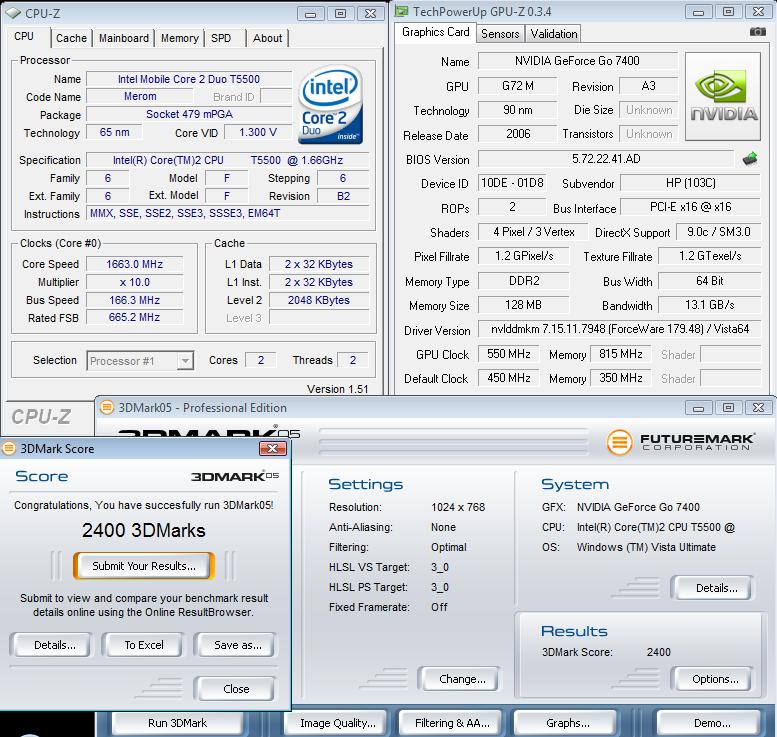Switch to the Cache tab in CPU-Z
This screenshot has height=737, width=777.
click(x=71, y=38)
